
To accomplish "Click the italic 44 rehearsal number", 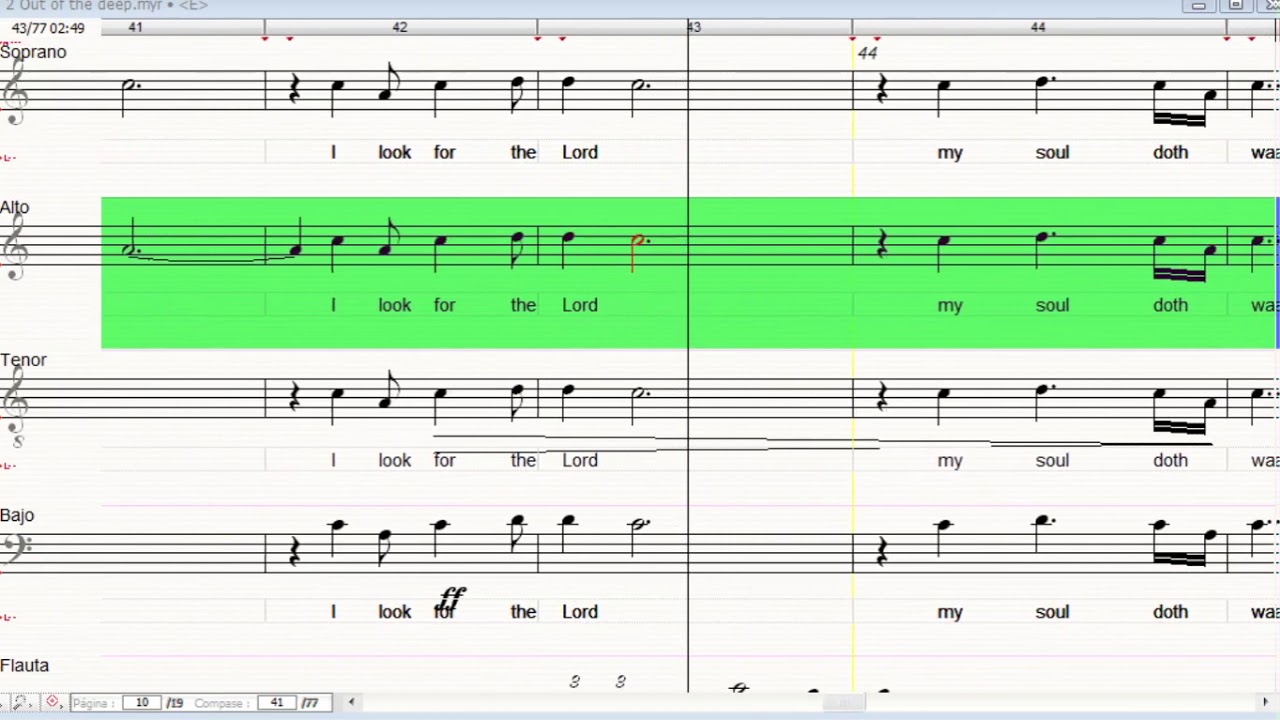I will 867,53.
